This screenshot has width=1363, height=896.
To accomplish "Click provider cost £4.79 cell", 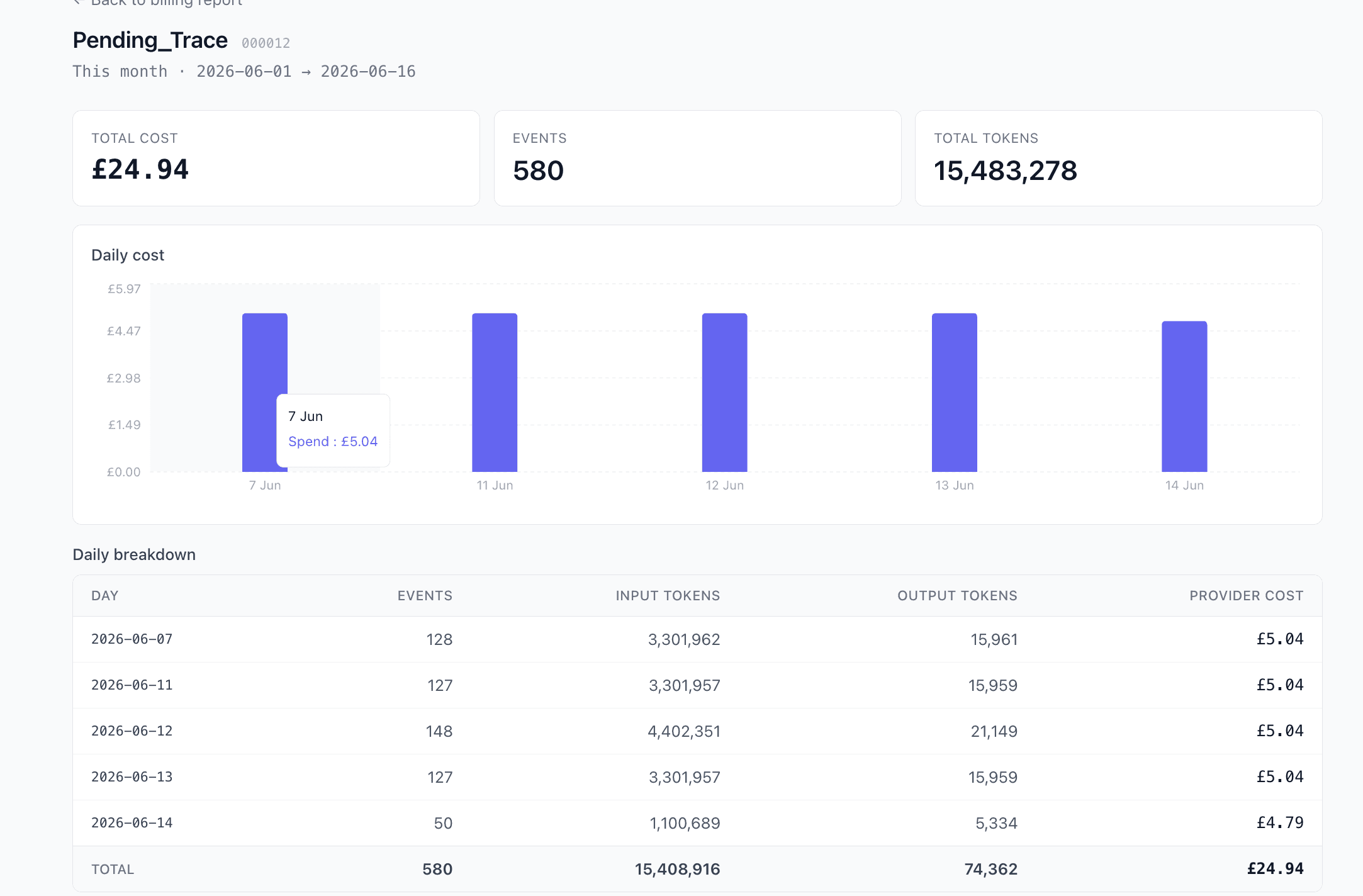I will click(x=1280, y=823).
